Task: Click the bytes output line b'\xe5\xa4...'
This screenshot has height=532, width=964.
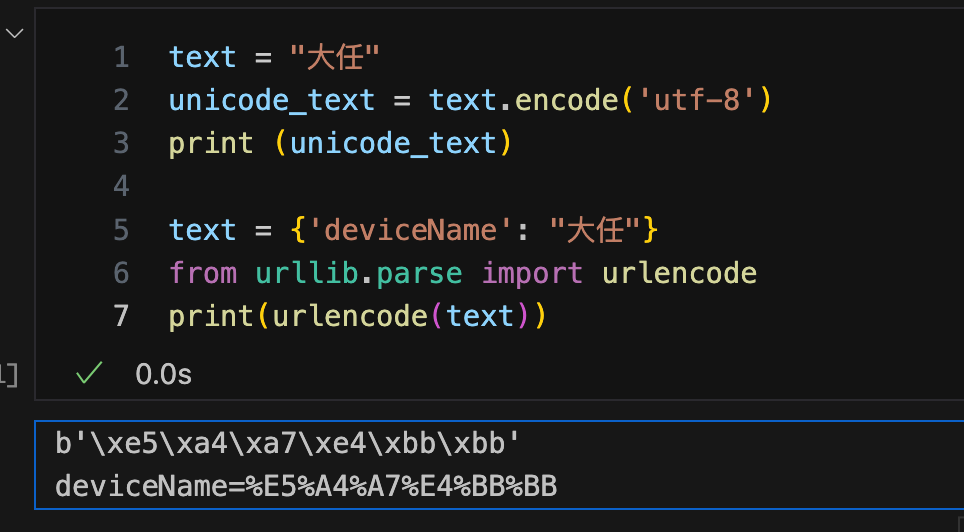Action: click(x=288, y=443)
